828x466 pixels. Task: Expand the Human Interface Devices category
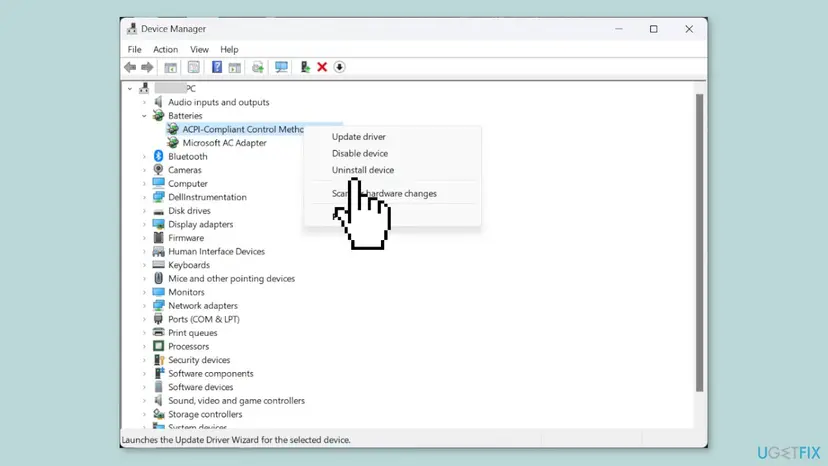(144, 251)
